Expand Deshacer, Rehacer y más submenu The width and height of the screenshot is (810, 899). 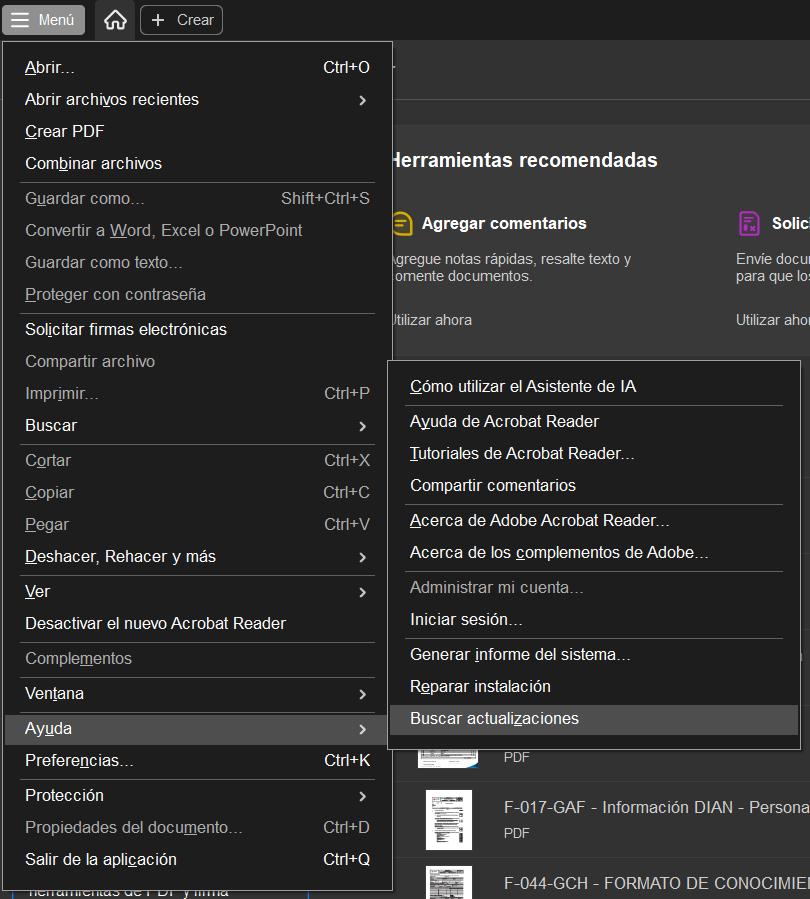click(x=197, y=557)
